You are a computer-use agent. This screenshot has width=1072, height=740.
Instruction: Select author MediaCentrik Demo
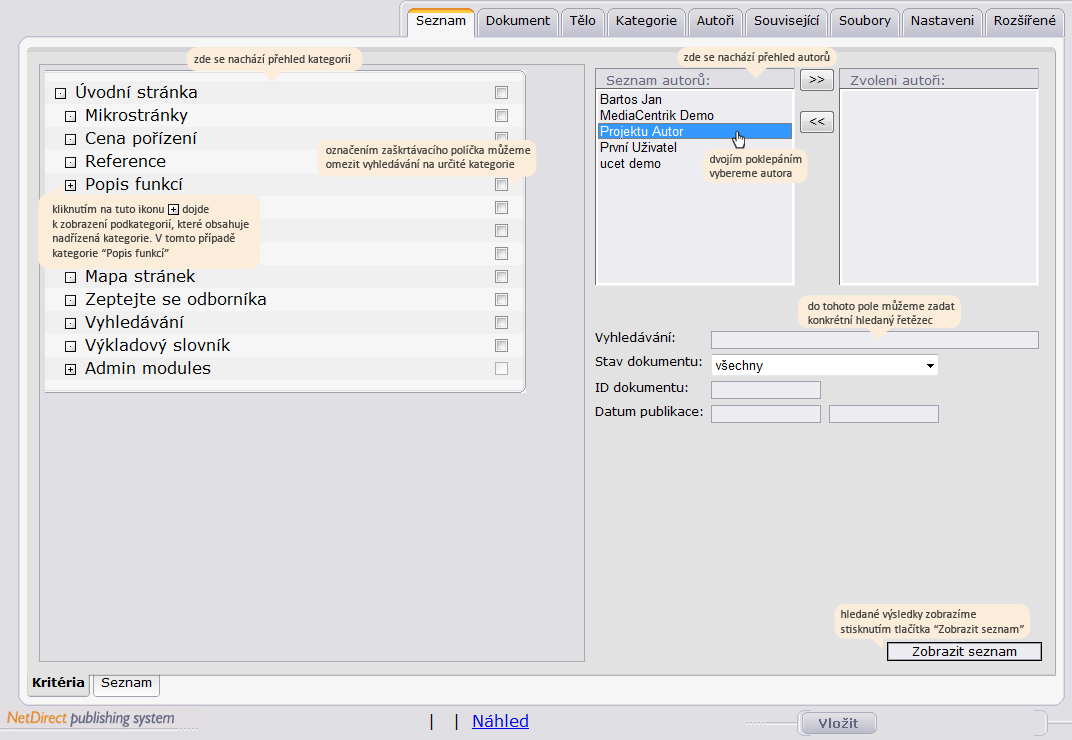pyautogui.click(x=695, y=116)
